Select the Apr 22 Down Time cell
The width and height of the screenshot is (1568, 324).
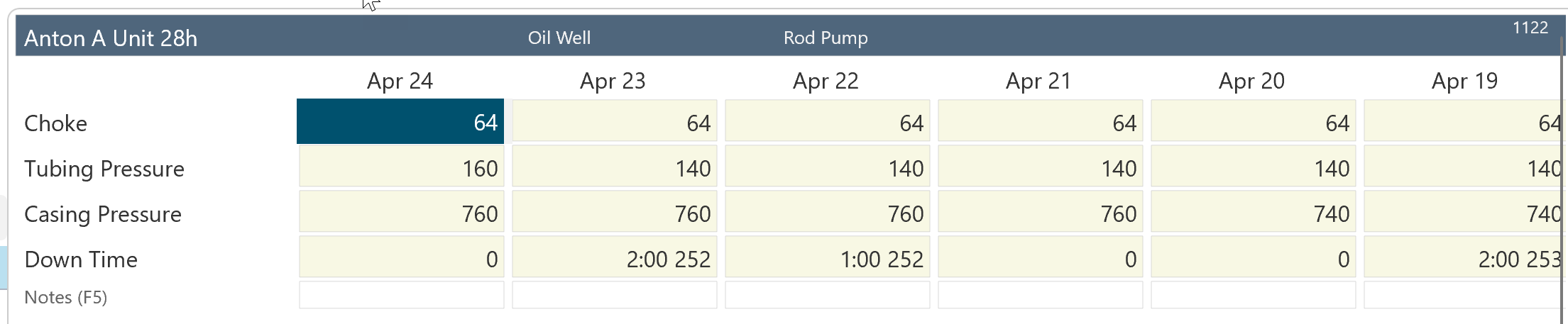coord(827,259)
